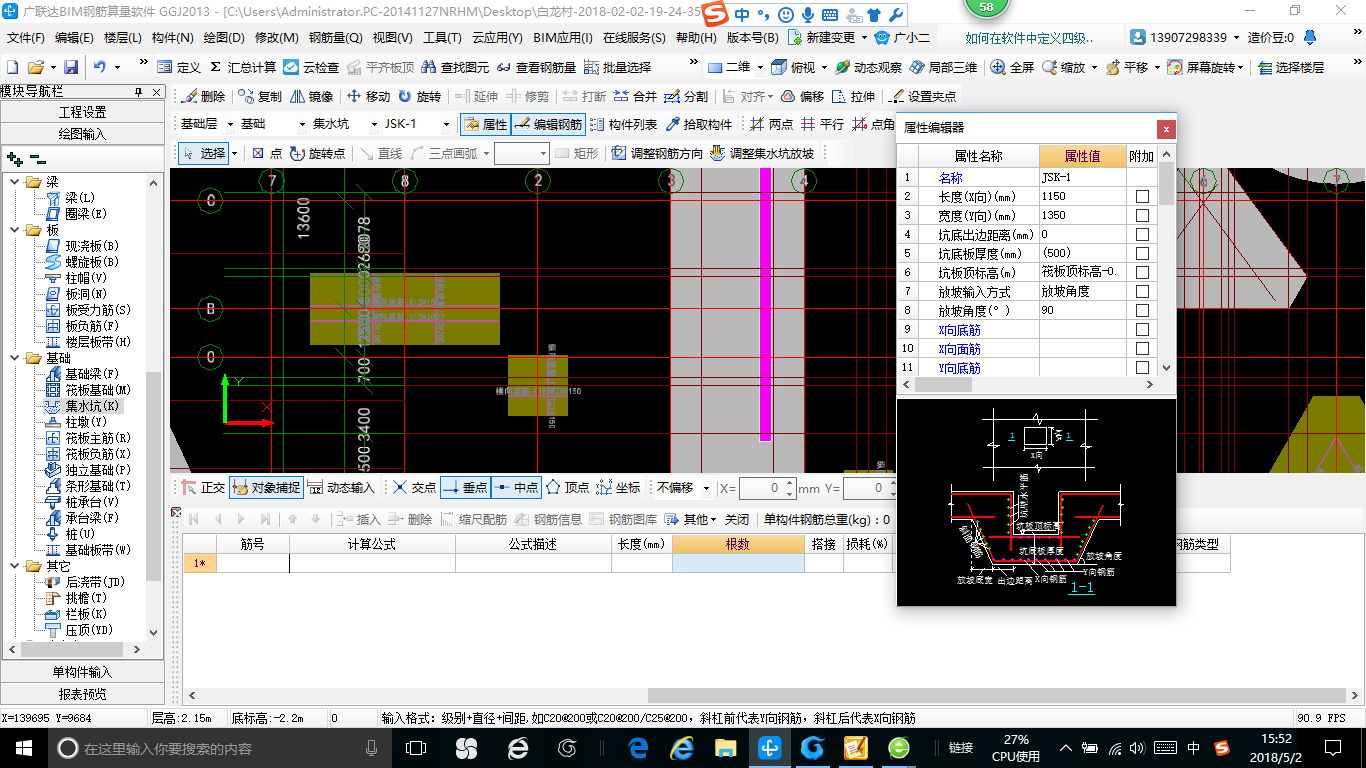
Task: Click 镜像 mirror tool
Action: point(312,97)
